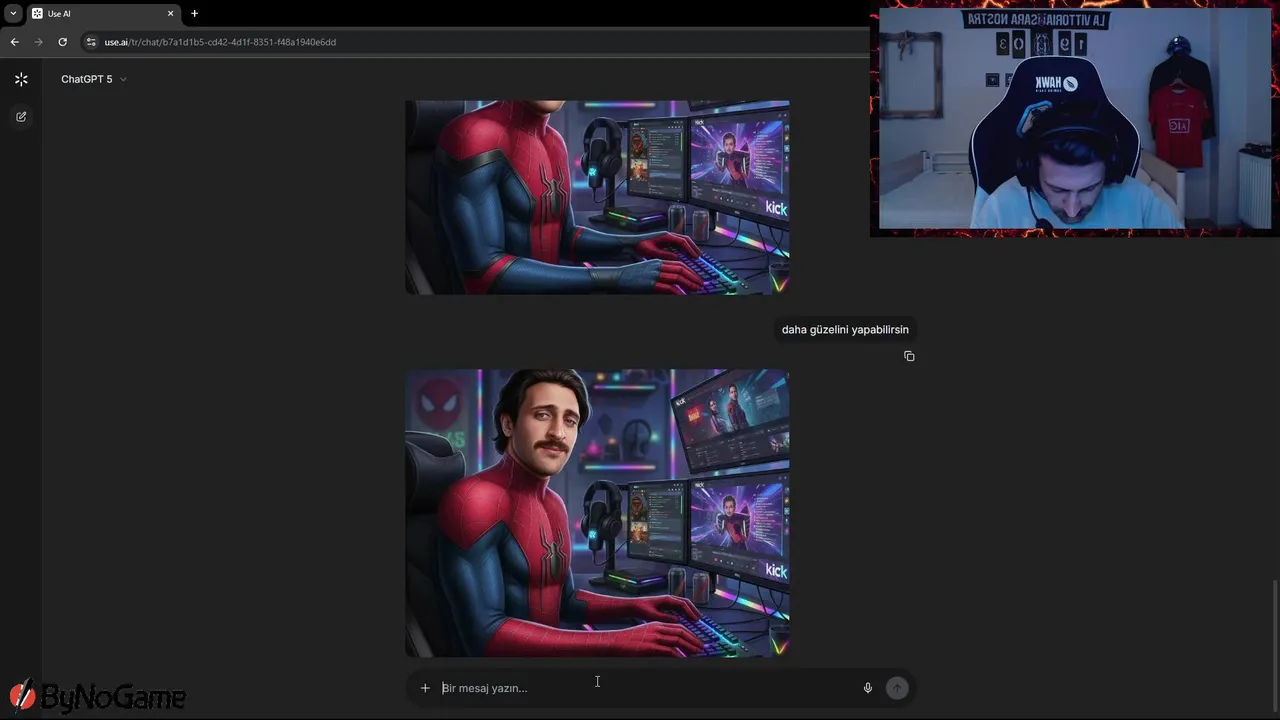1280x720 pixels.
Task: Close the Use AI browser tab
Action: [x=170, y=14]
